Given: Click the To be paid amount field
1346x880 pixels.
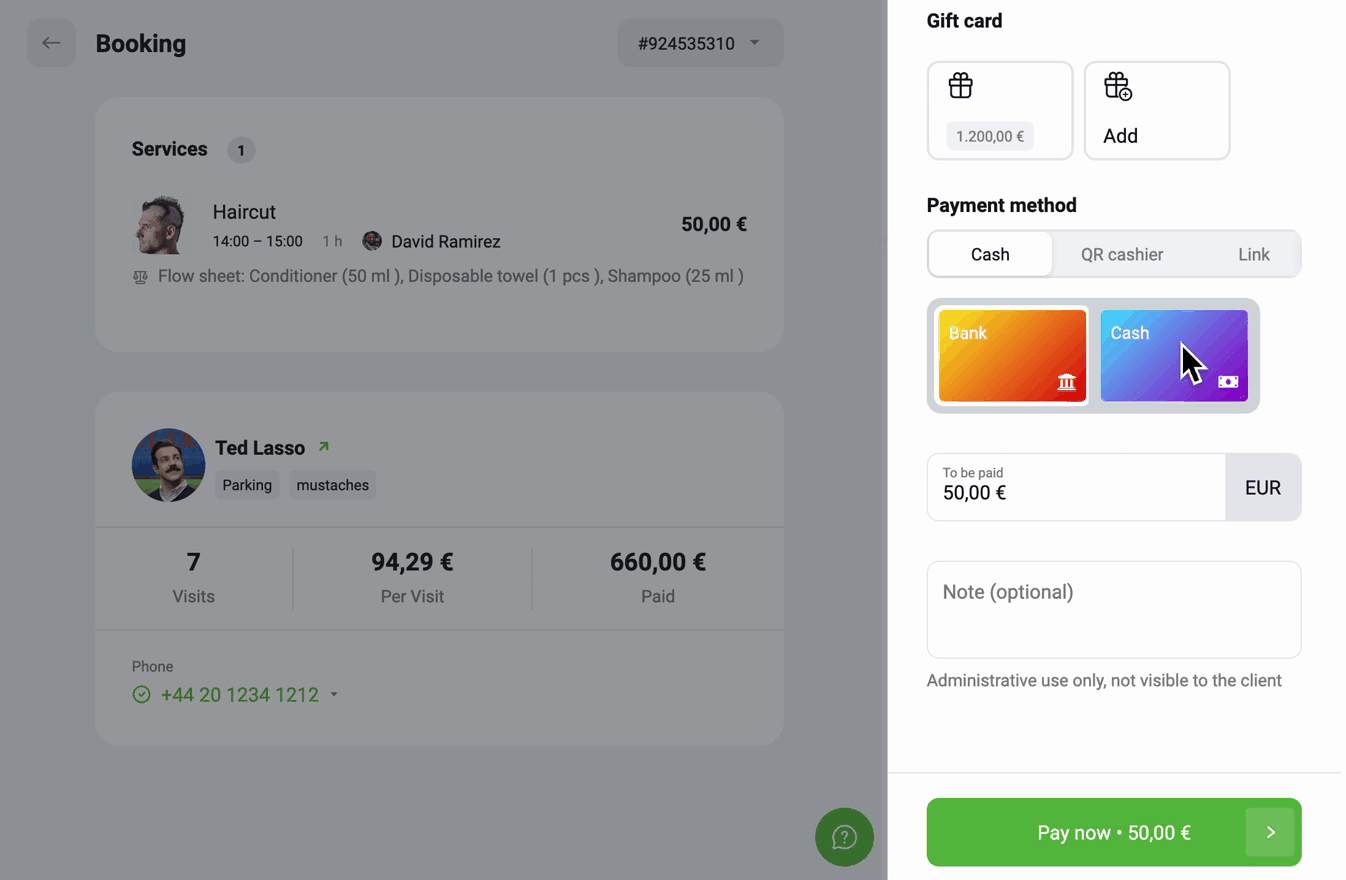Looking at the screenshot, I should (1076, 487).
